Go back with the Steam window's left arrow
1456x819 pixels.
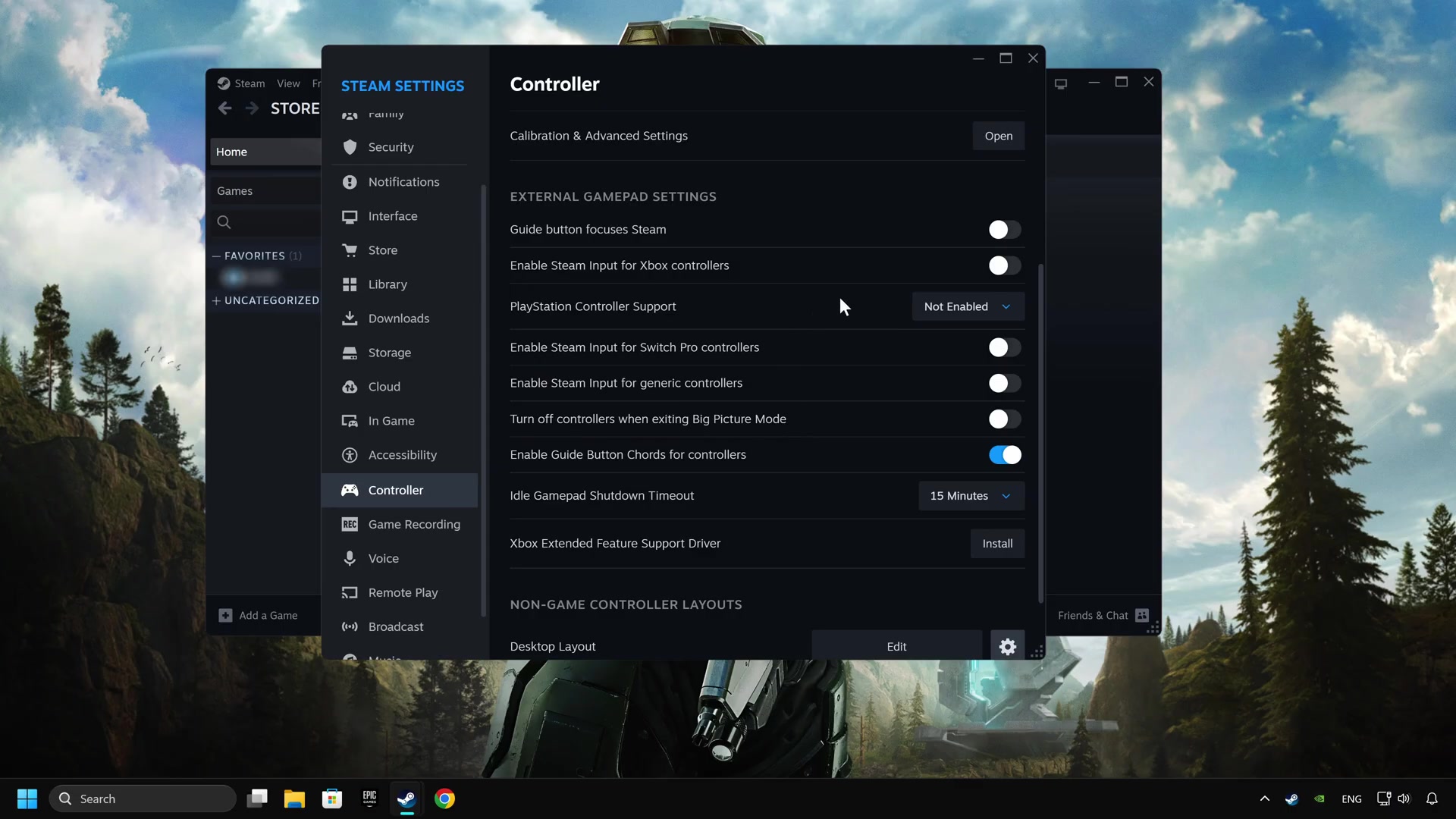224,108
